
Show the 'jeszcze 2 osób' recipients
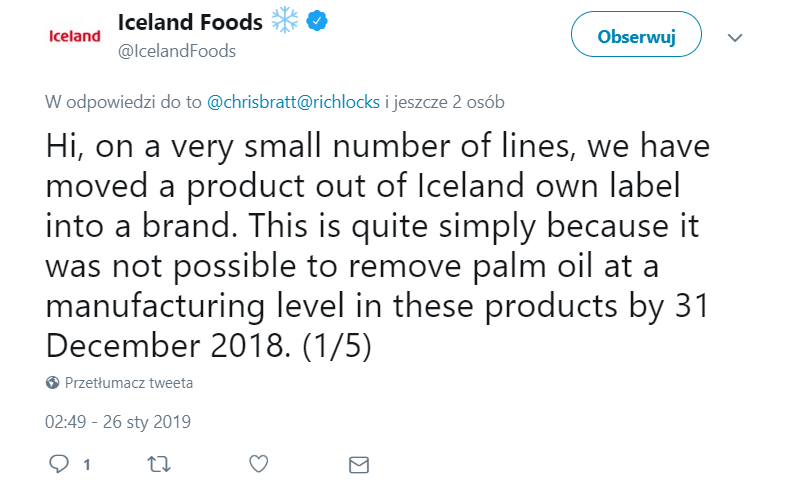coord(452,101)
